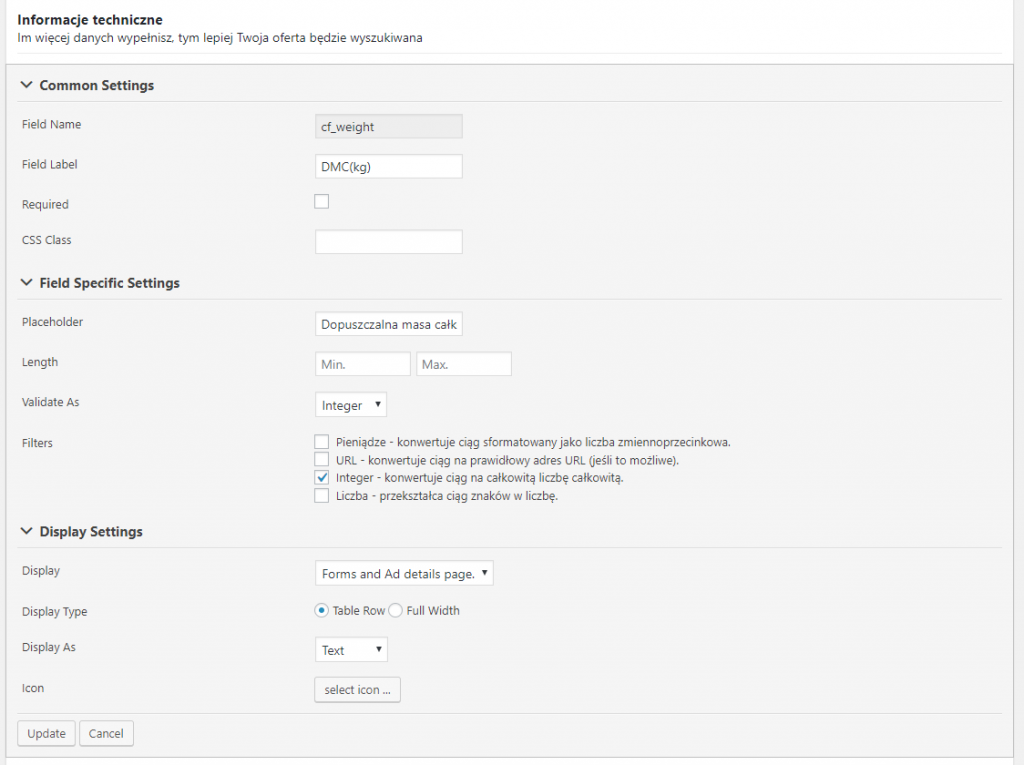This screenshot has width=1024, height=765.
Task: Click the Icon label
Action: 33,688
